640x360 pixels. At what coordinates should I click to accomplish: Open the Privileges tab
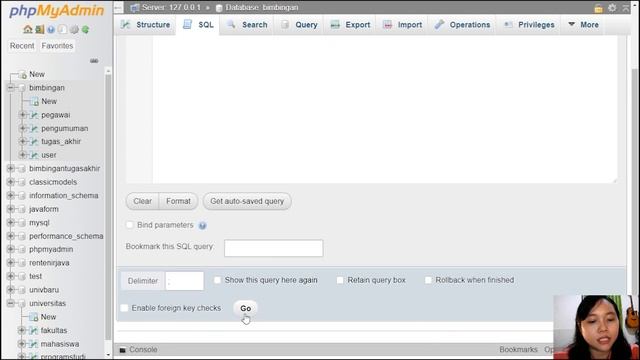point(529,25)
